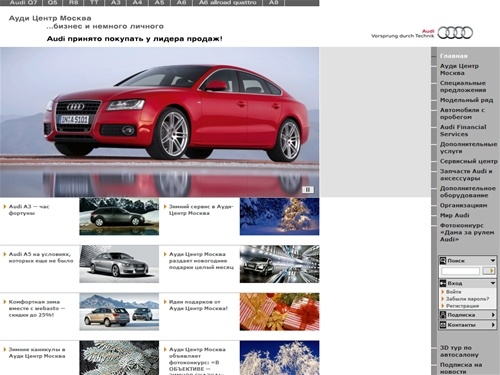Collapse the Вход panel arrow
Viewport: 500px width, 375px height.
coord(493,283)
